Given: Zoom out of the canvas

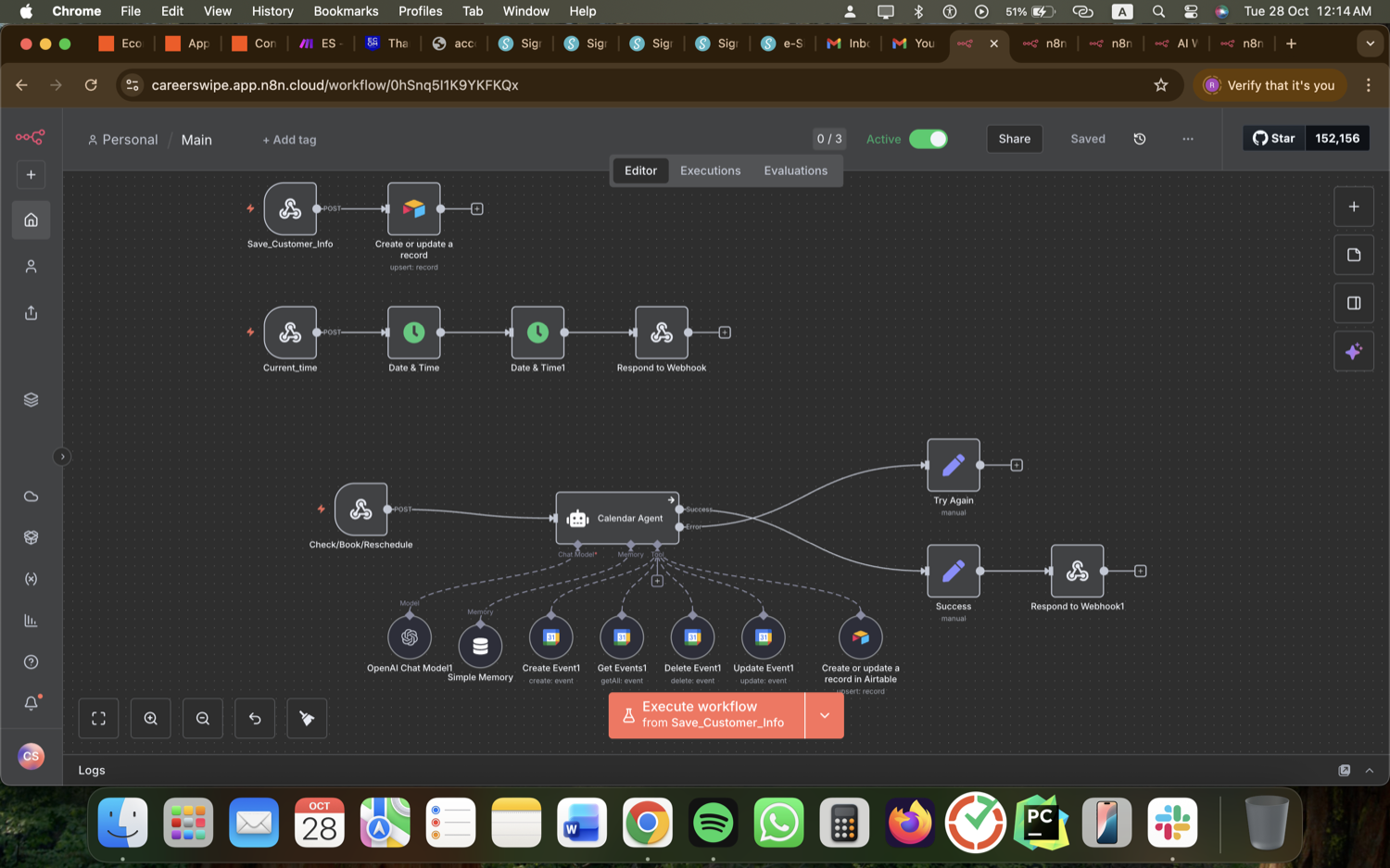Looking at the screenshot, I should pyautogui.click(x=203, y=718).
